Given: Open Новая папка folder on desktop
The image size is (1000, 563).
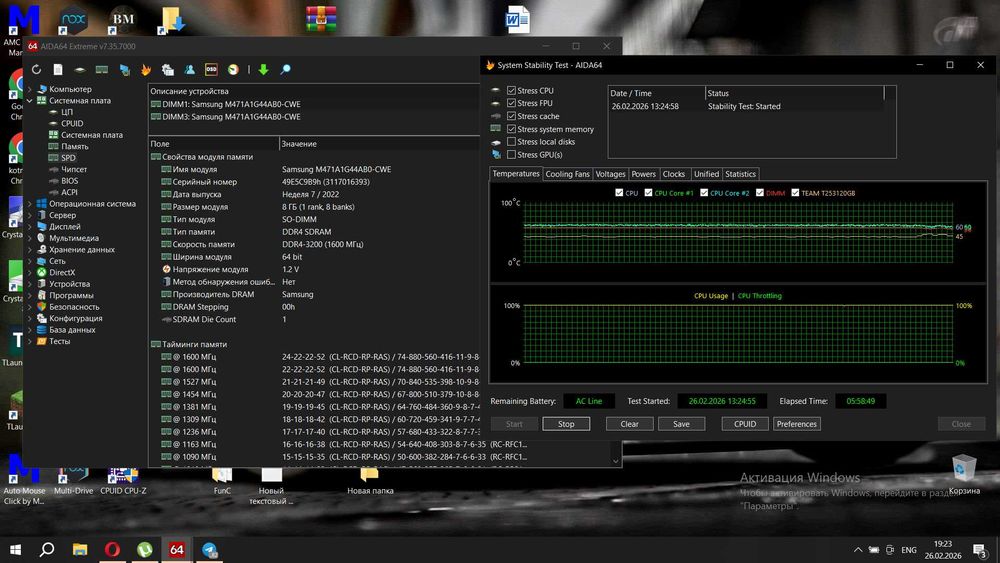Looking at the screenshot, I should pos(370,481).
